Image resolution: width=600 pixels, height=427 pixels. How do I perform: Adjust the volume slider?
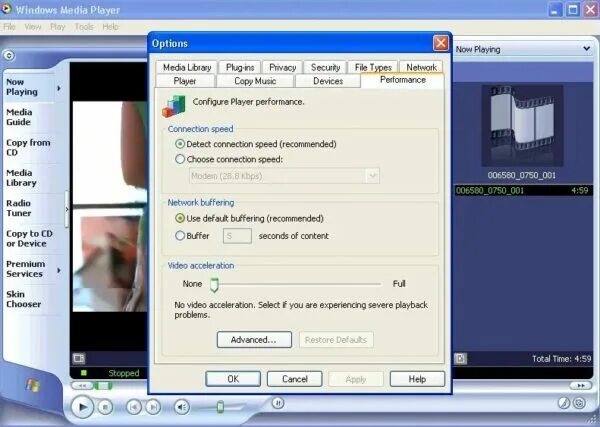click(220, 407)
